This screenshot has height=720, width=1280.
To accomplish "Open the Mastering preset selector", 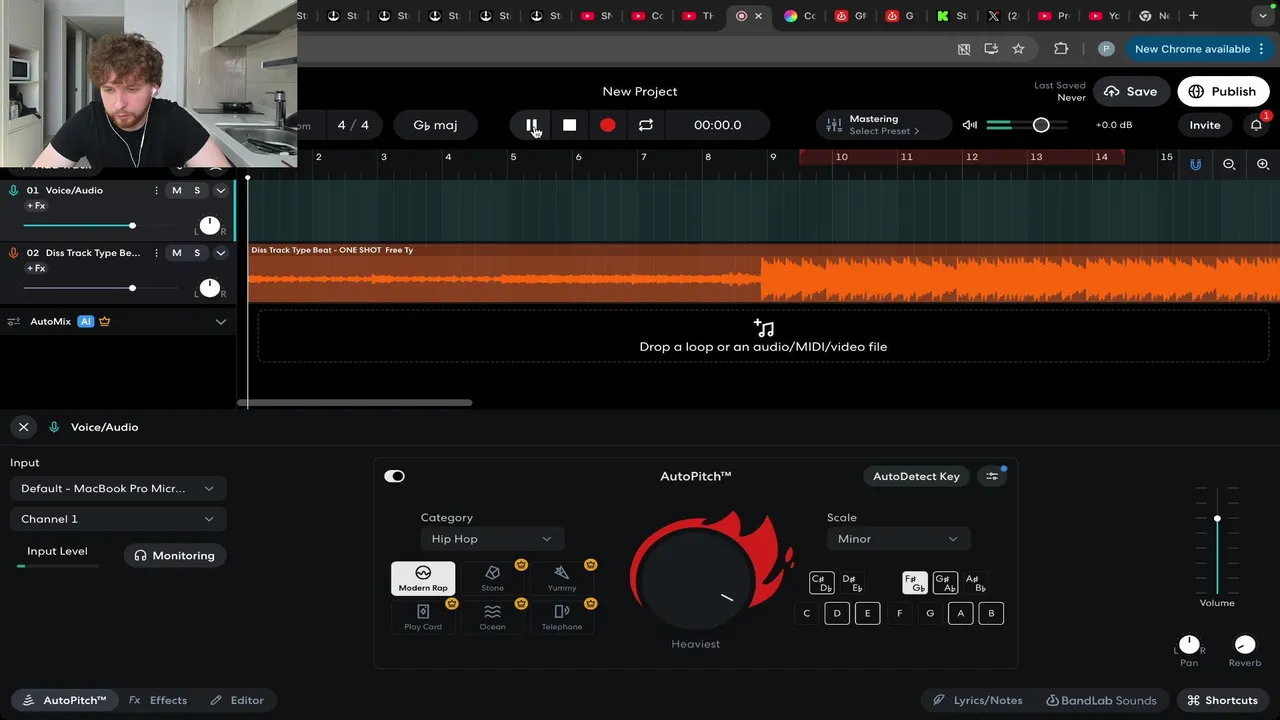I will 884,125.
